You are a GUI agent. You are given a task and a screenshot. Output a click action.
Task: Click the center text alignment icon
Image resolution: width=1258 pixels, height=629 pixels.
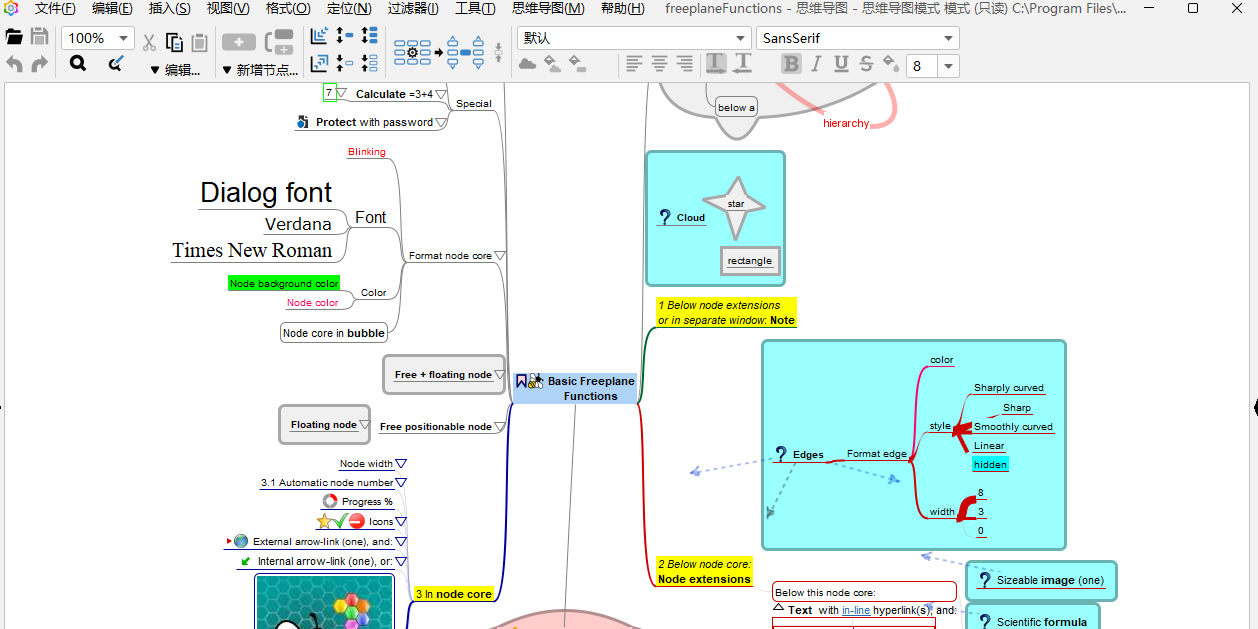(x=659, y=64)
